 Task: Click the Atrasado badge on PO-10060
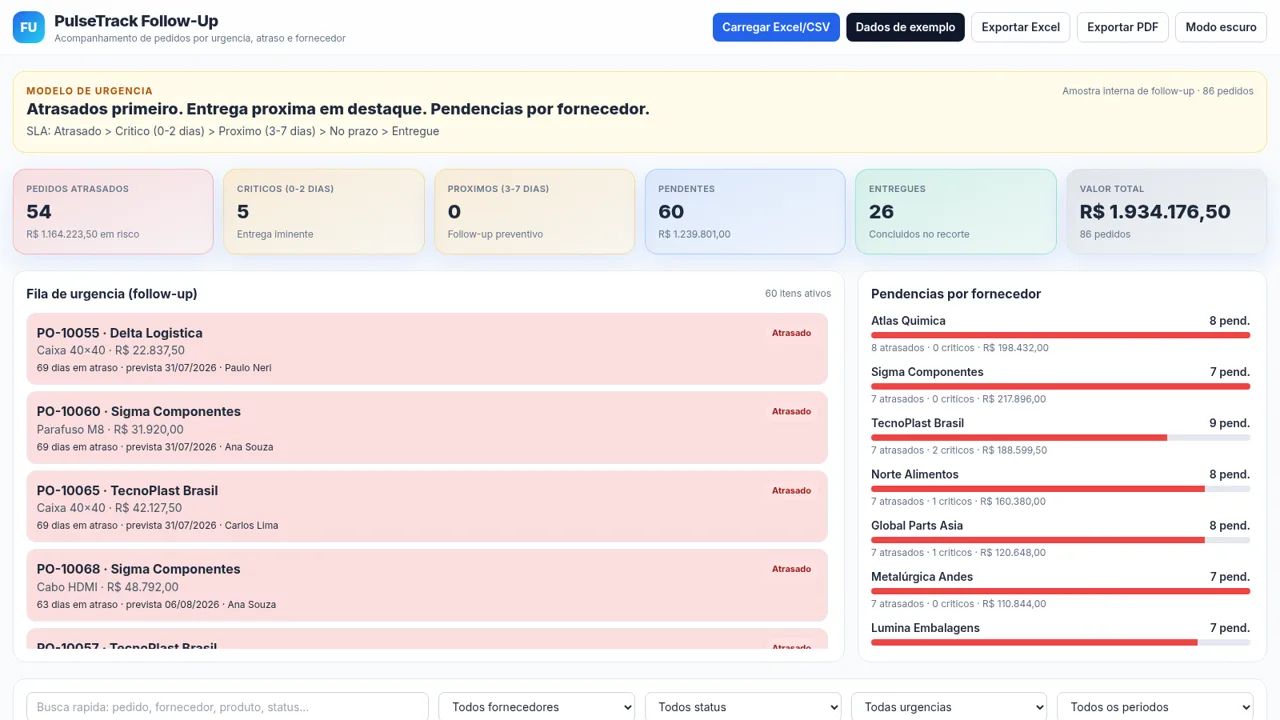[x=791, y=411]
